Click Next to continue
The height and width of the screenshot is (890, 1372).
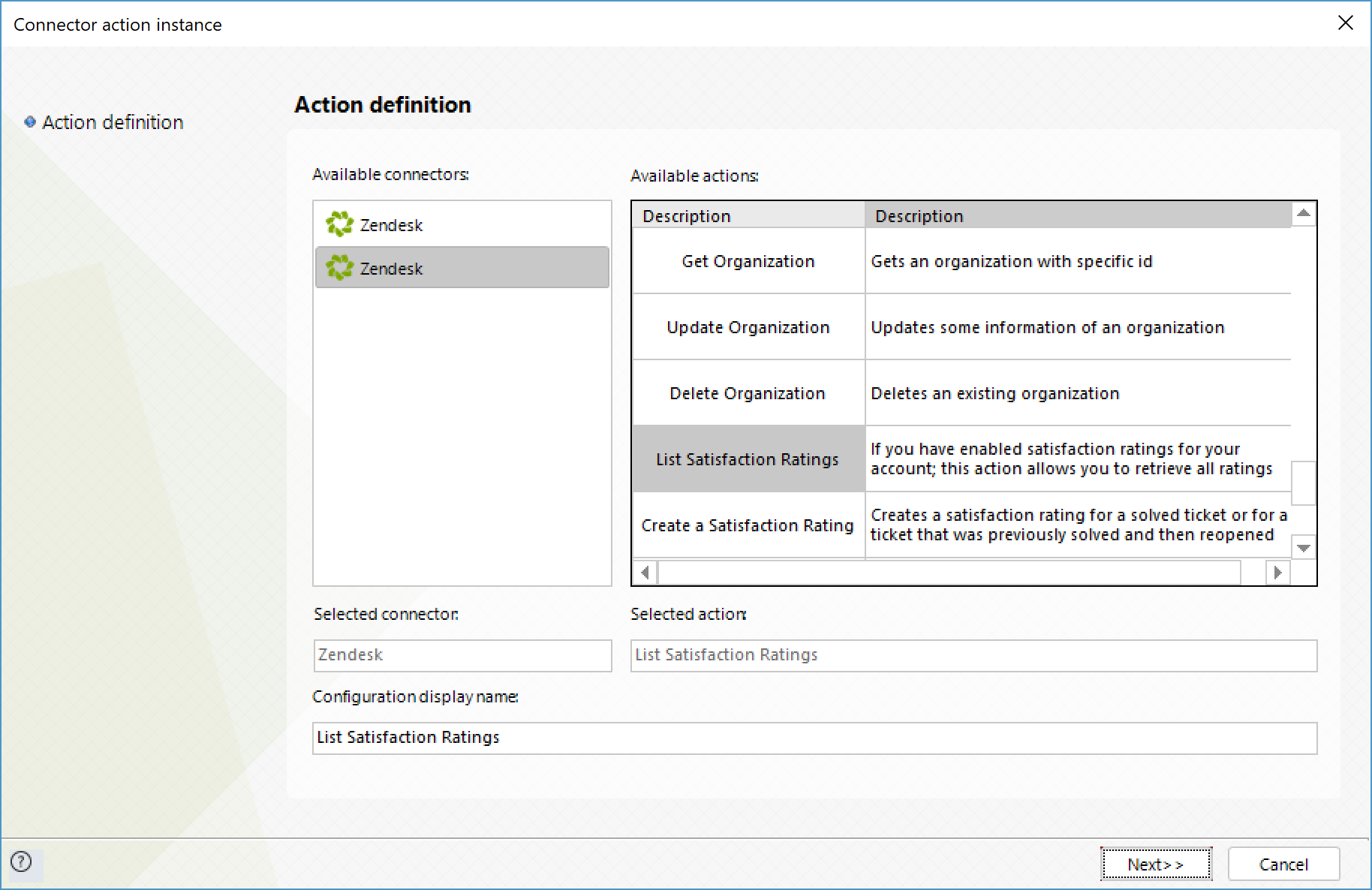(x=1156, y=864)
